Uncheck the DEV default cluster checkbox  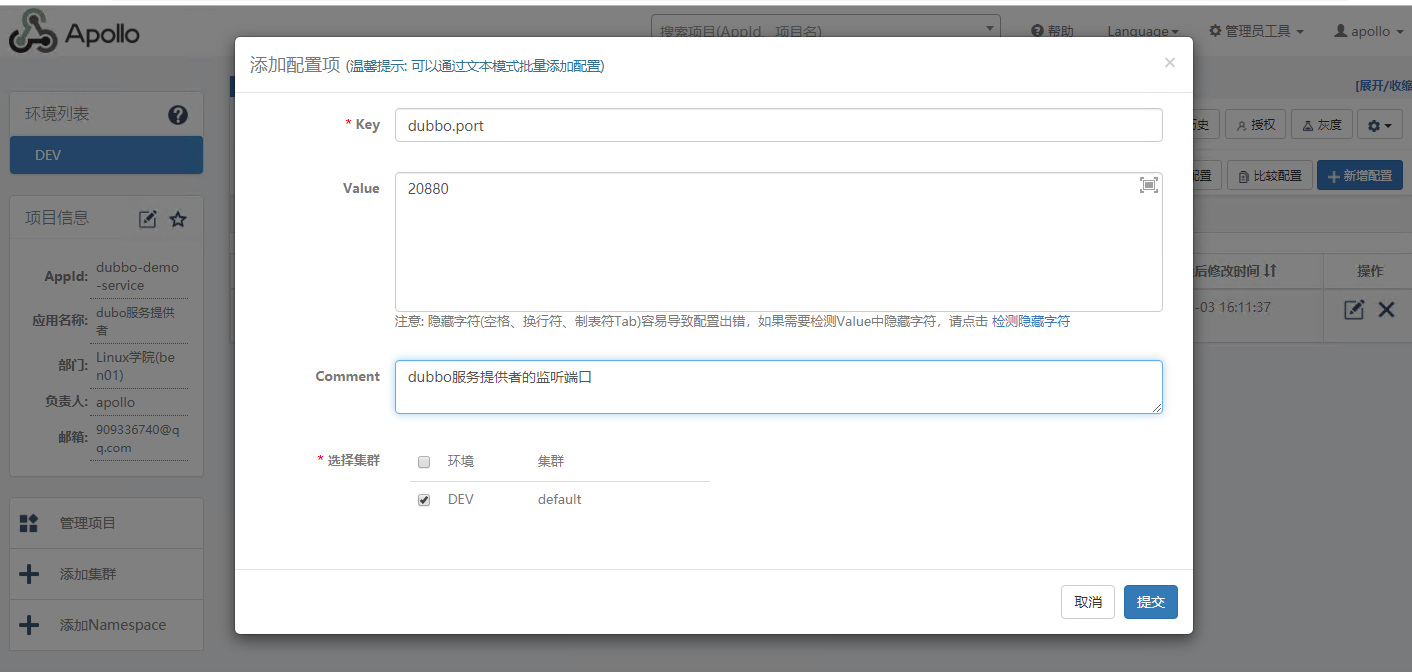424,500
